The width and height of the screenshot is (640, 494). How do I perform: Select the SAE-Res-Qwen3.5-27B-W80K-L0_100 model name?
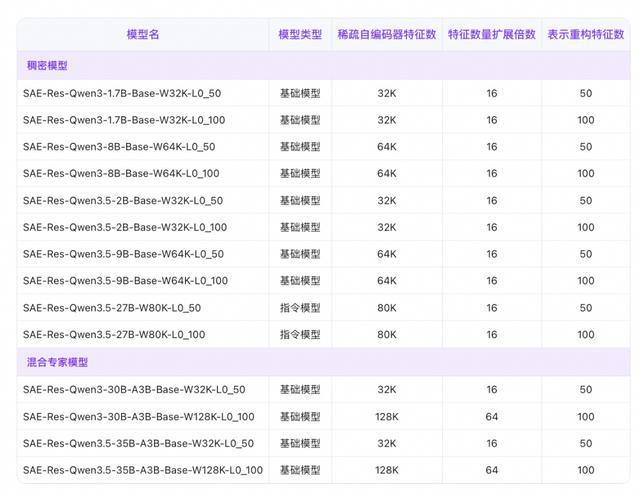[114, 335]
